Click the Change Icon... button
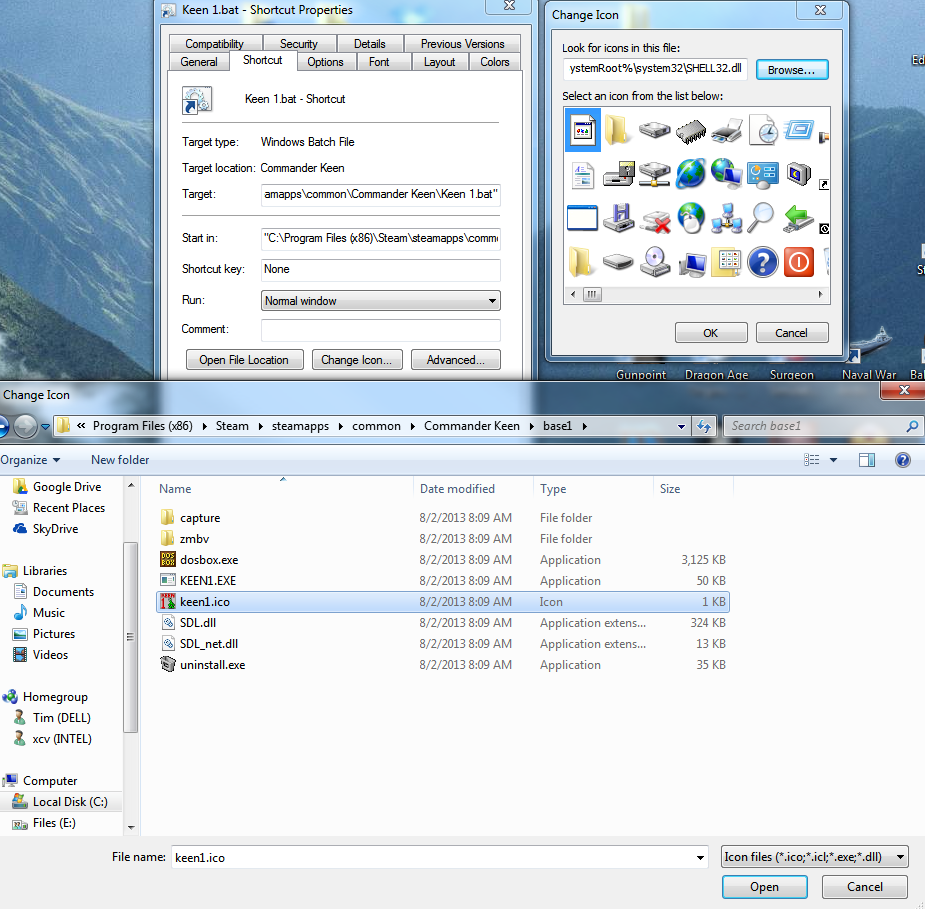Viewport: 925px width, 909px height. click(x=356, y=360)
